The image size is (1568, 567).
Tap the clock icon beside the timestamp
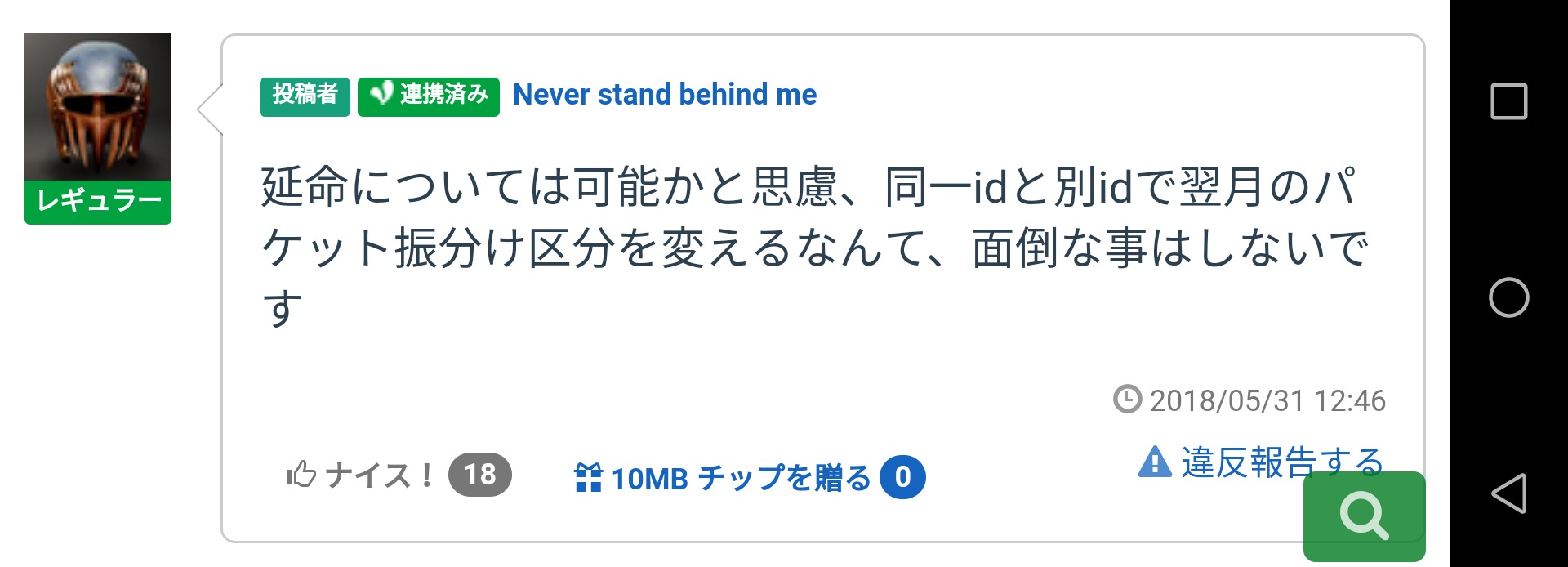pos(1127,400)
